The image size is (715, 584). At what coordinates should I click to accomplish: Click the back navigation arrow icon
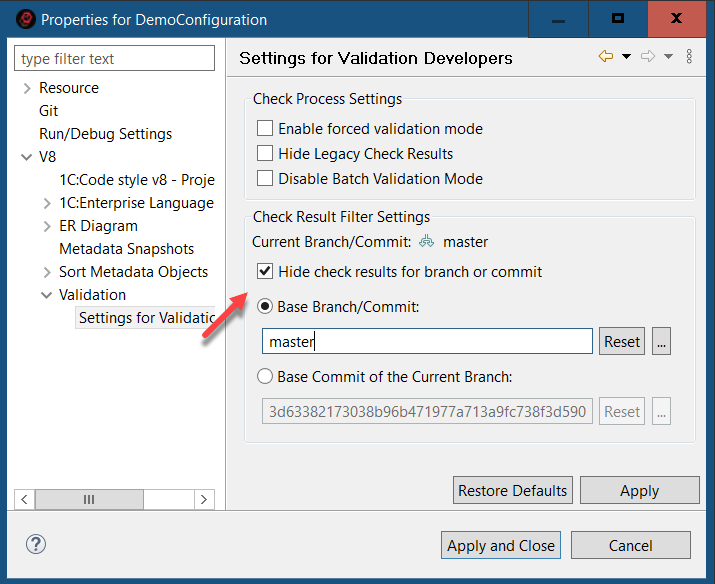[606, 57]
